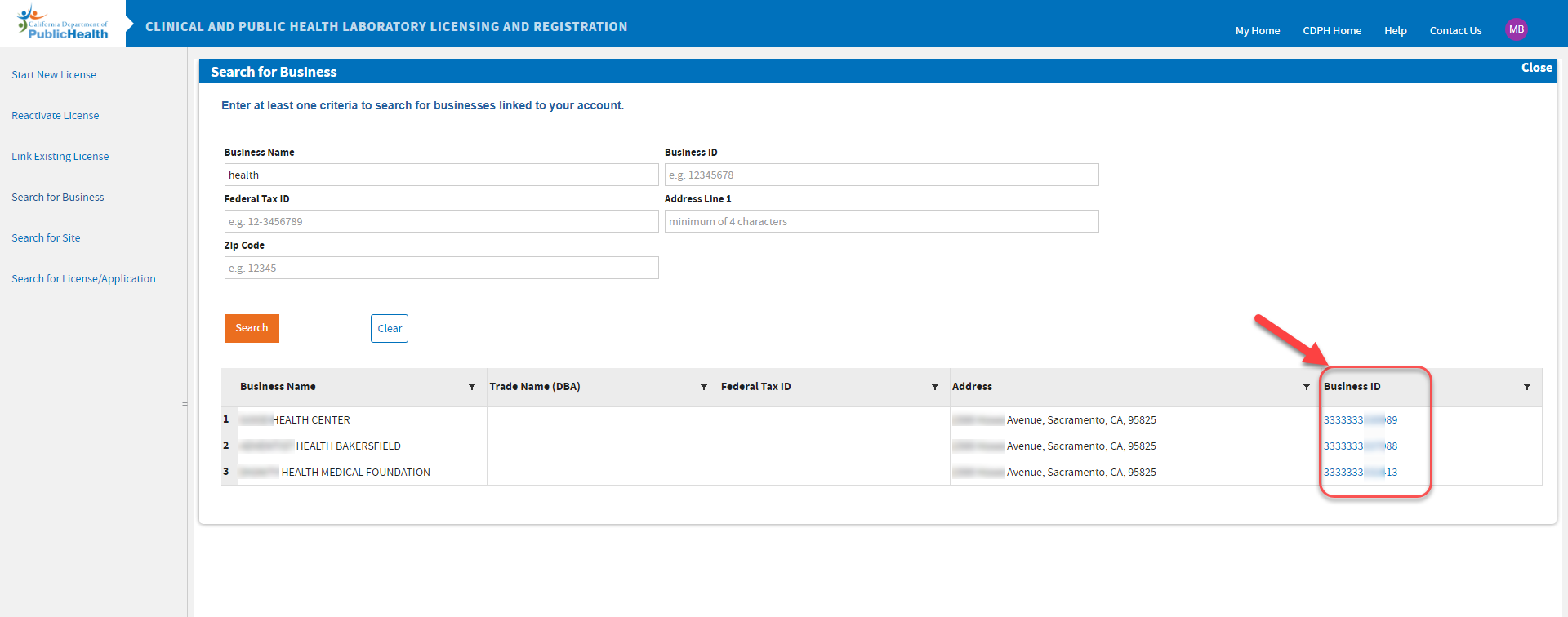Sort by Address column header

coord(972,387)
